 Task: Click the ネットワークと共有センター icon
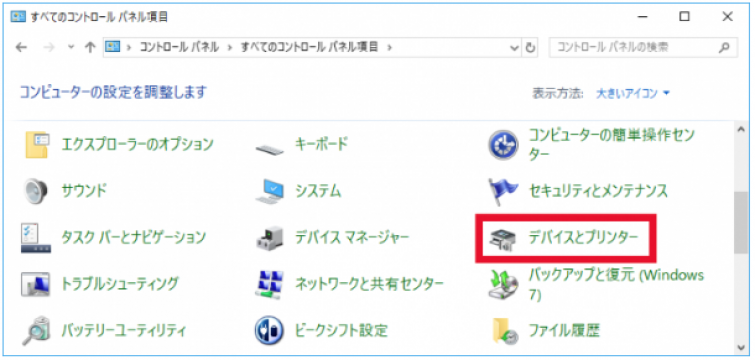[270, 284]
